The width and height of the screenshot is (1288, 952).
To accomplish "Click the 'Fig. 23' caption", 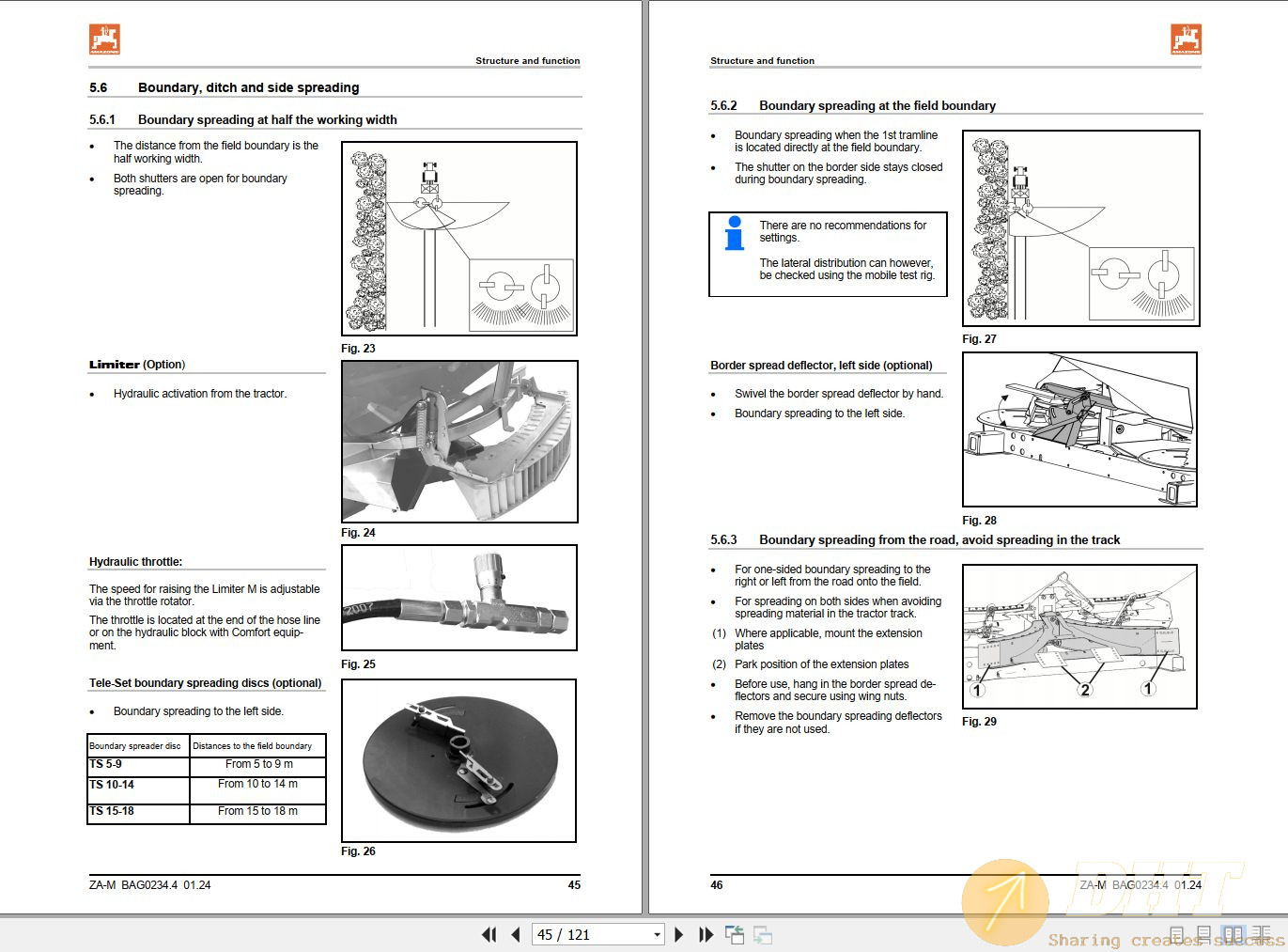I will (358, 349).
